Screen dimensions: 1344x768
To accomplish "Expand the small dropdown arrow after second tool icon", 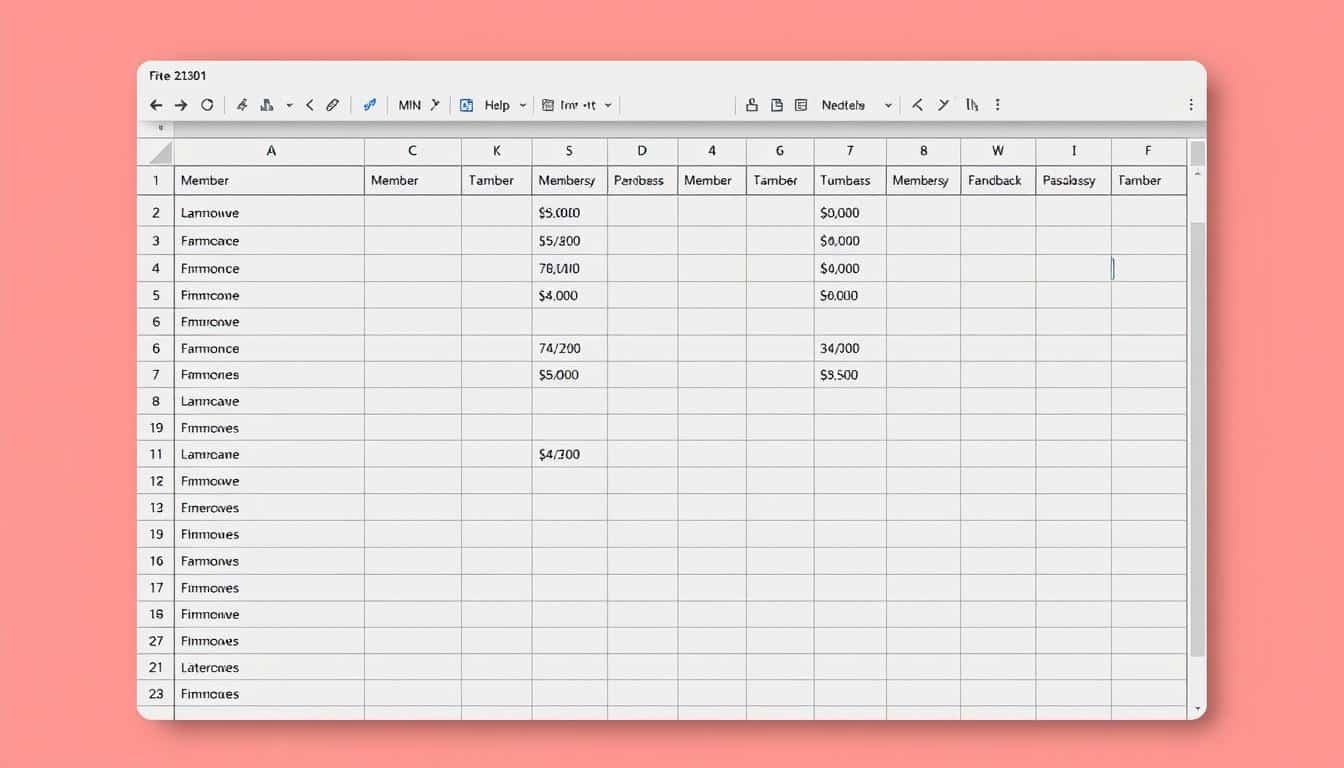I will click(290, 105).
